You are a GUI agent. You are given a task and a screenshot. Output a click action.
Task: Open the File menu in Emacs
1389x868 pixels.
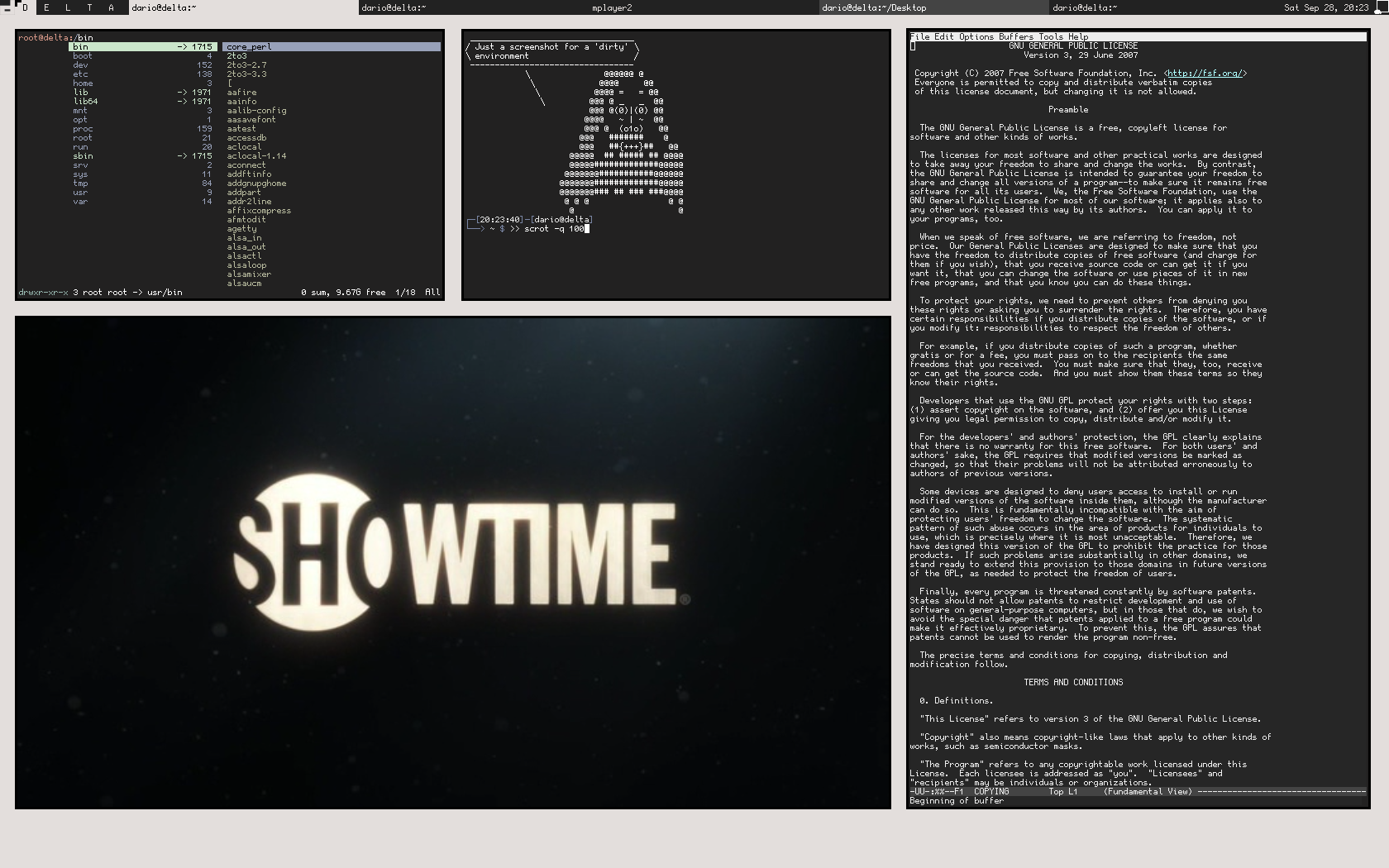[x=919, y=37]
